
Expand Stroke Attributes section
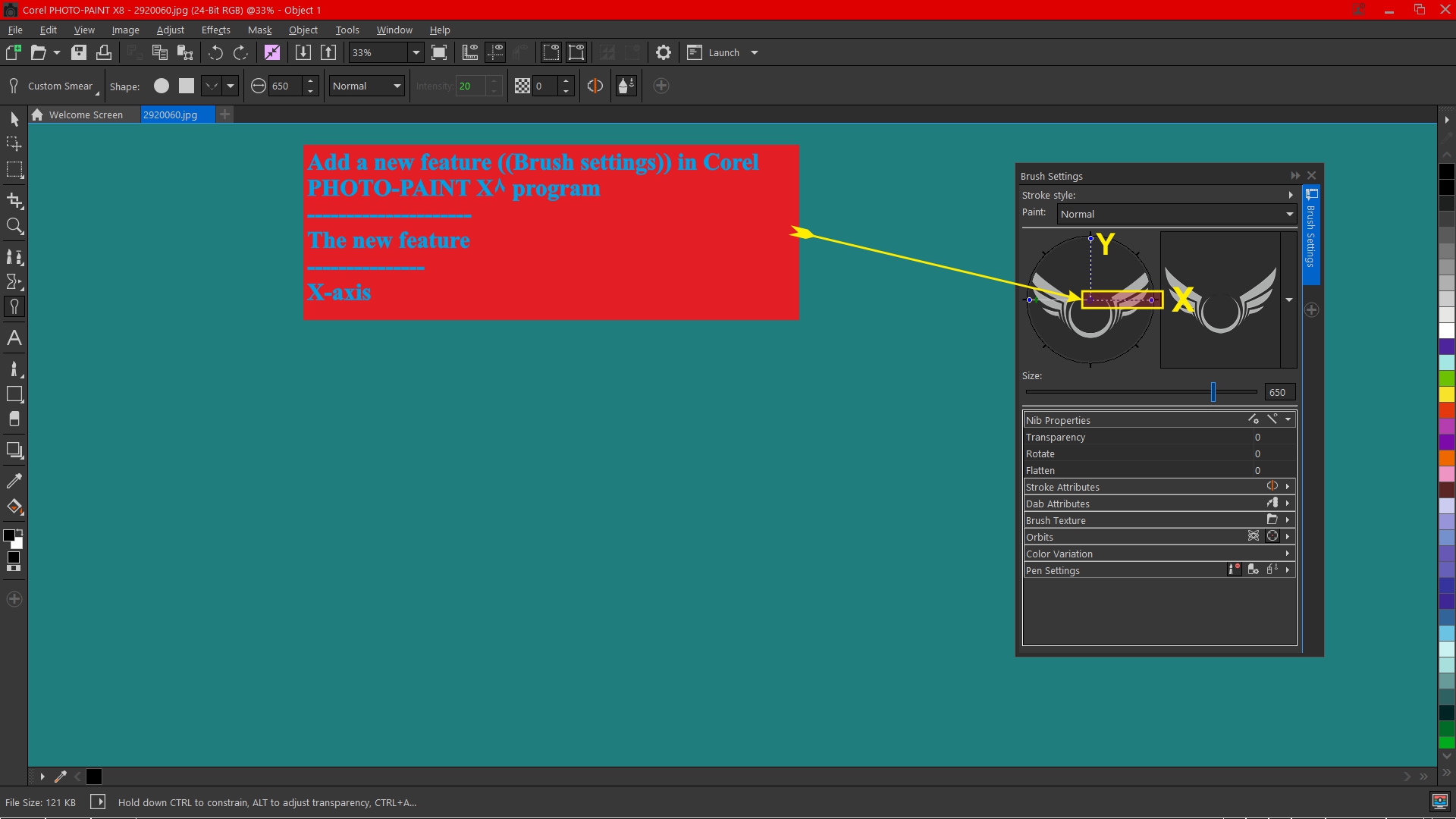pos(1288,486)
